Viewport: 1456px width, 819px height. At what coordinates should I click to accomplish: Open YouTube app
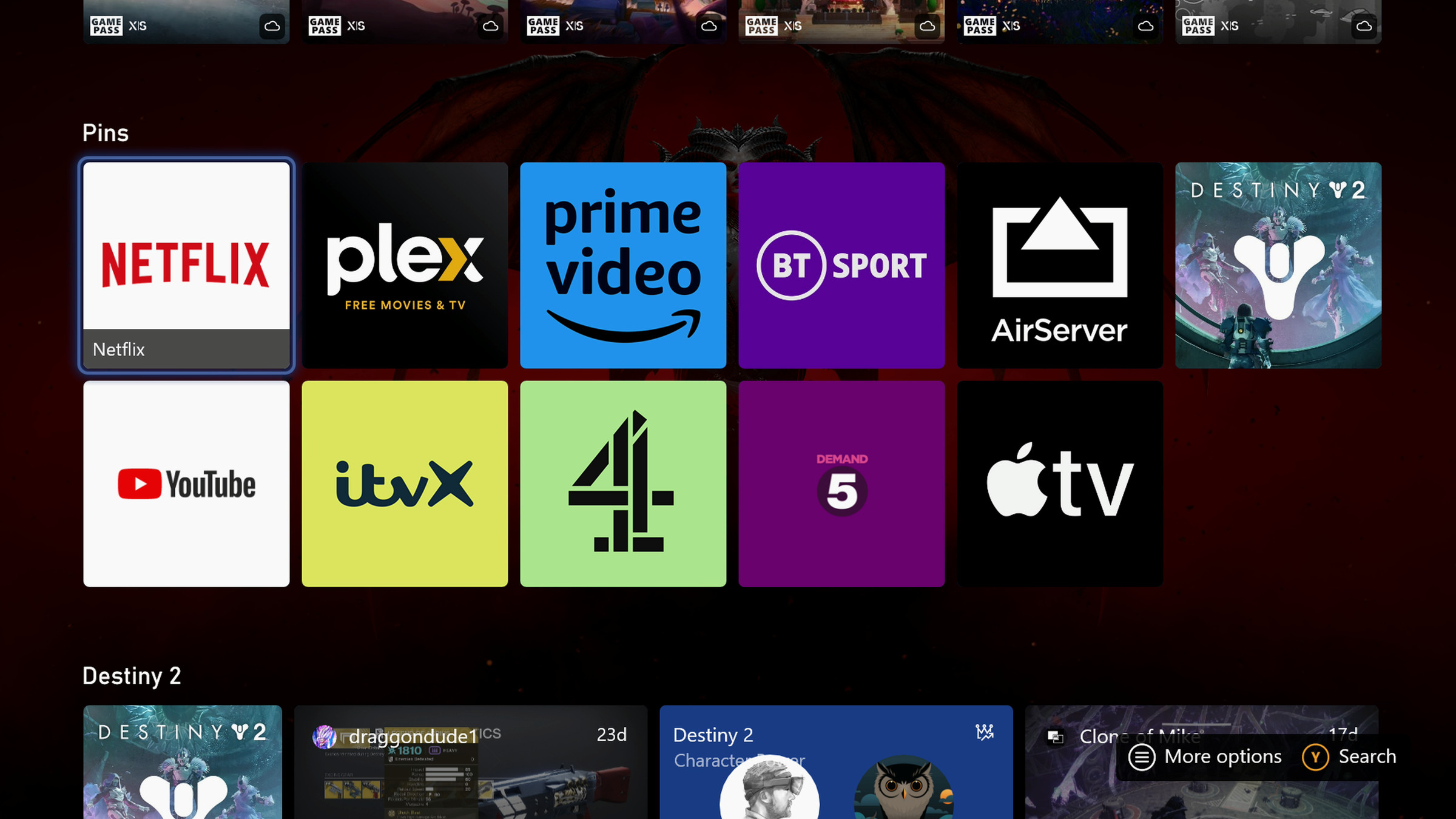(x=186, y=484)
